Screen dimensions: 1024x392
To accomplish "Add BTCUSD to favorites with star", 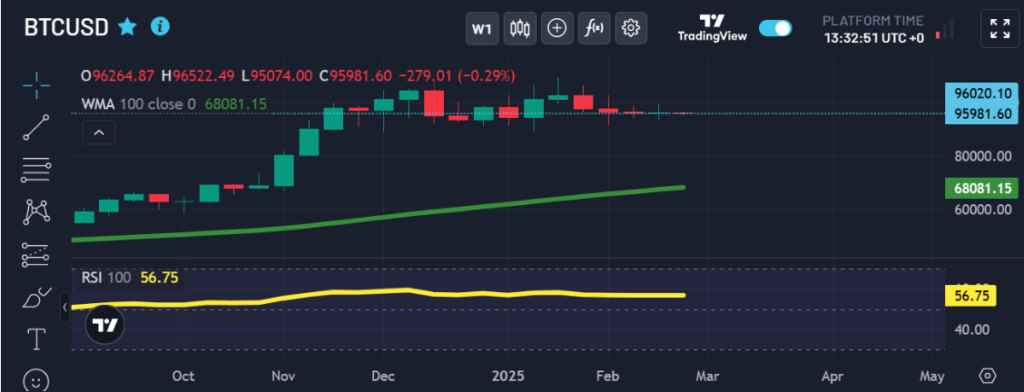I will (127, 27).
